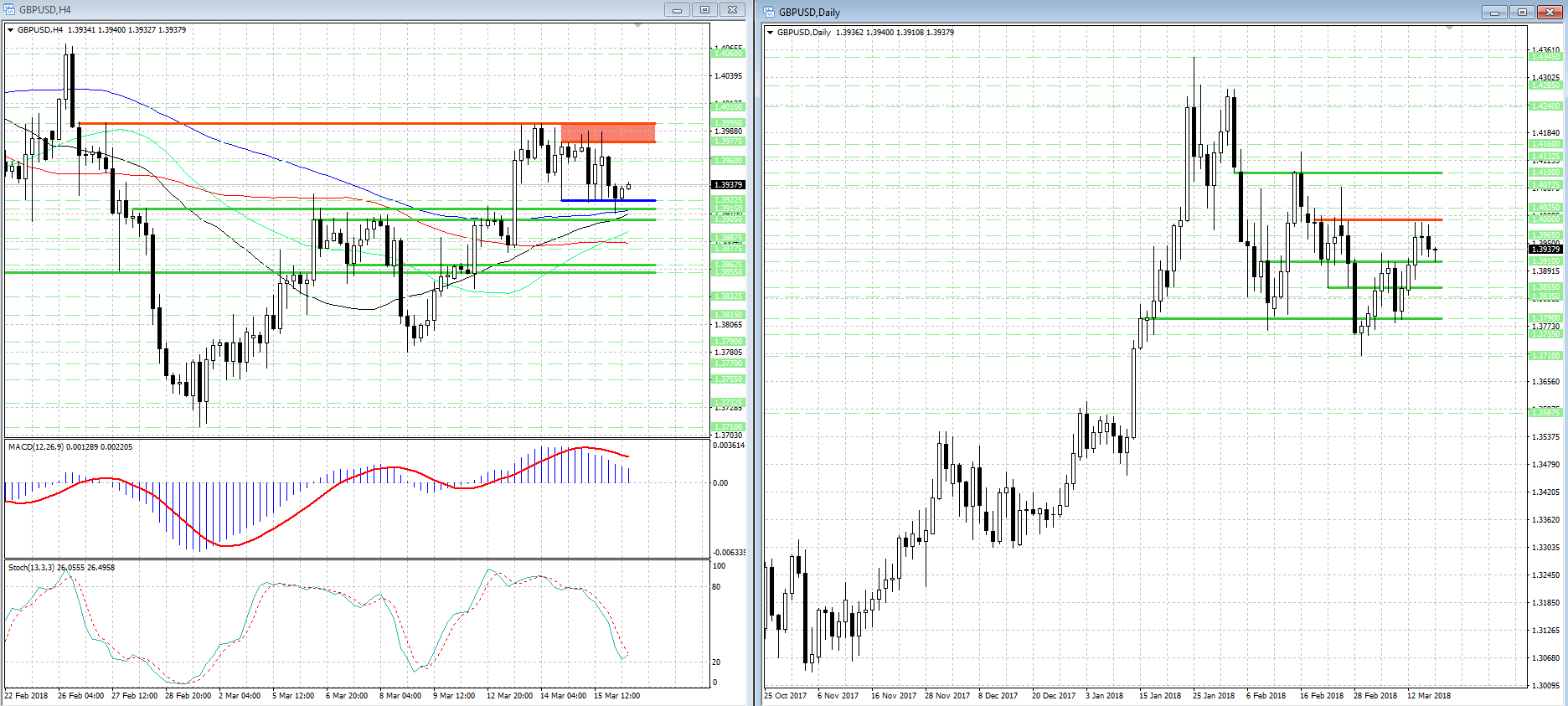Image resolution: width=1568 pixels, height=706 pixels.
Task: Click the 1.39379 current price tag on H4
Action: coord(727,185)
